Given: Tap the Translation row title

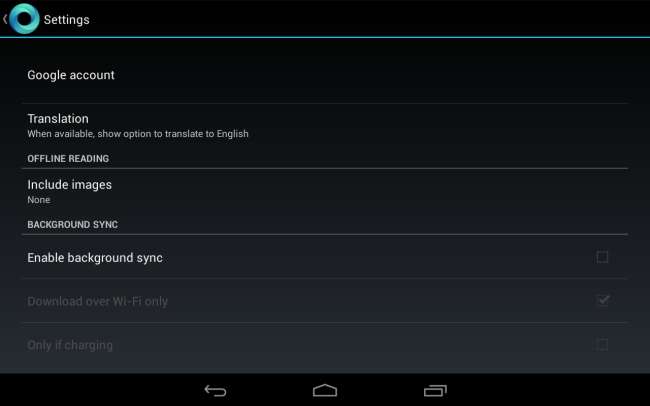Looking at the screenshot, I should pos(58,119).
